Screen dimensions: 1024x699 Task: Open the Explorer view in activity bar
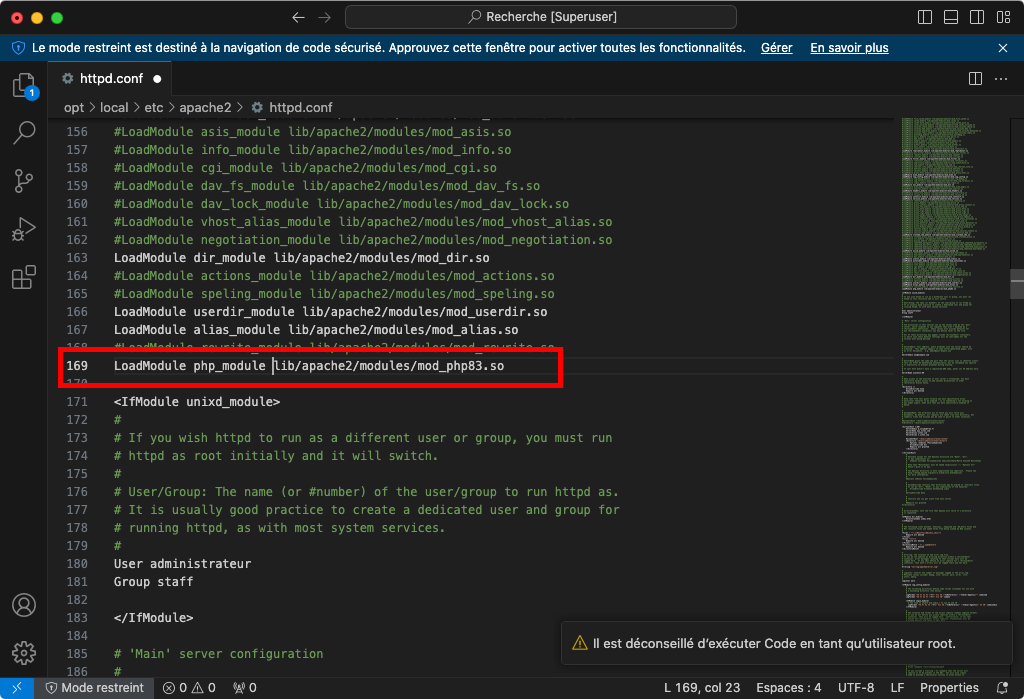[23, 86]
